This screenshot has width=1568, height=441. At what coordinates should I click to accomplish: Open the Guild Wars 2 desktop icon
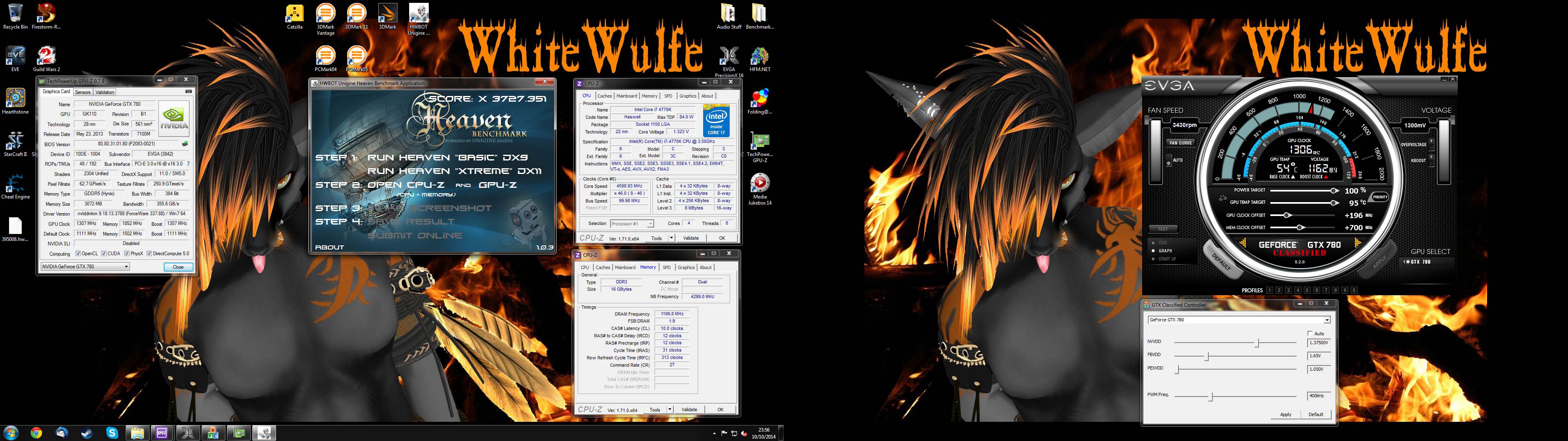(x=46, y=58)
